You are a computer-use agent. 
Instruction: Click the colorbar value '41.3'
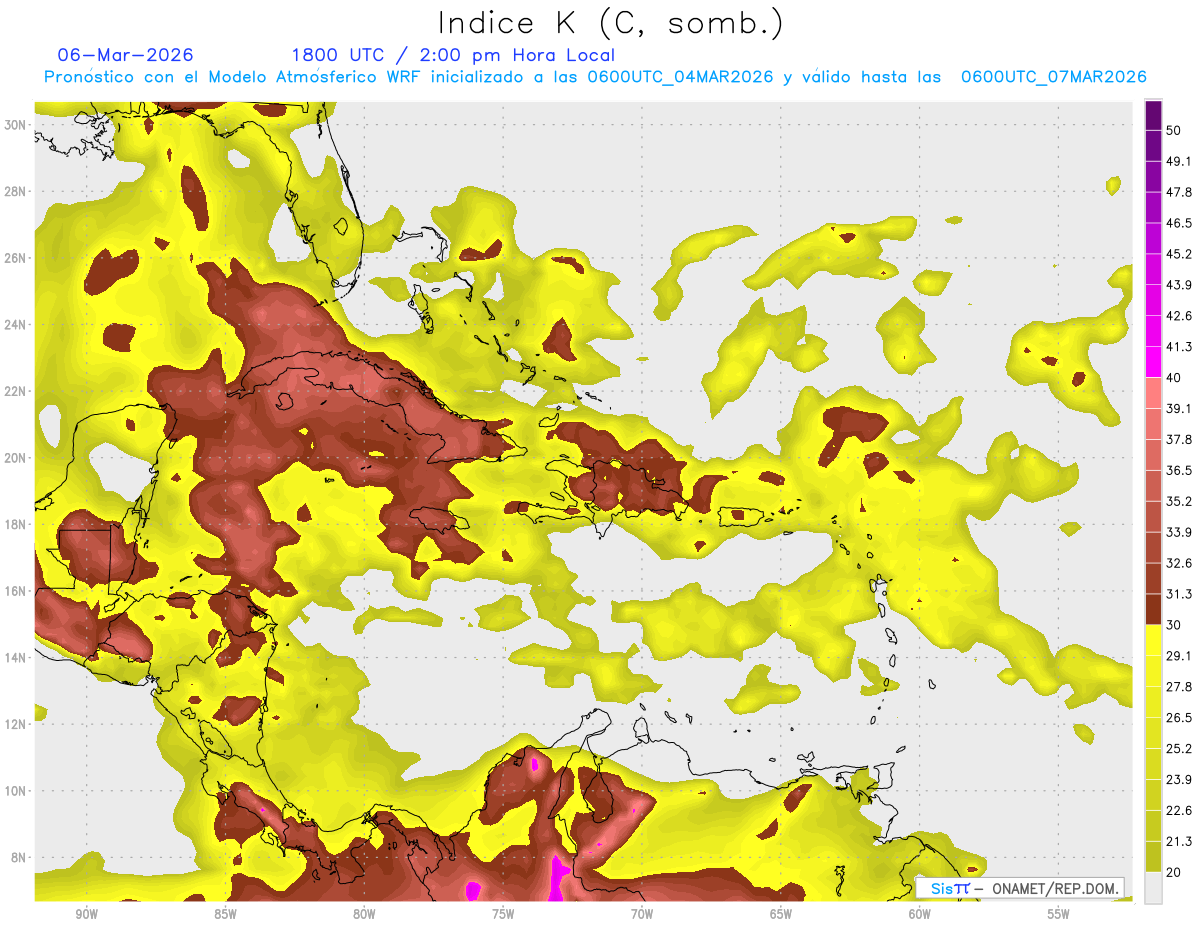(x=1179, y=347)
